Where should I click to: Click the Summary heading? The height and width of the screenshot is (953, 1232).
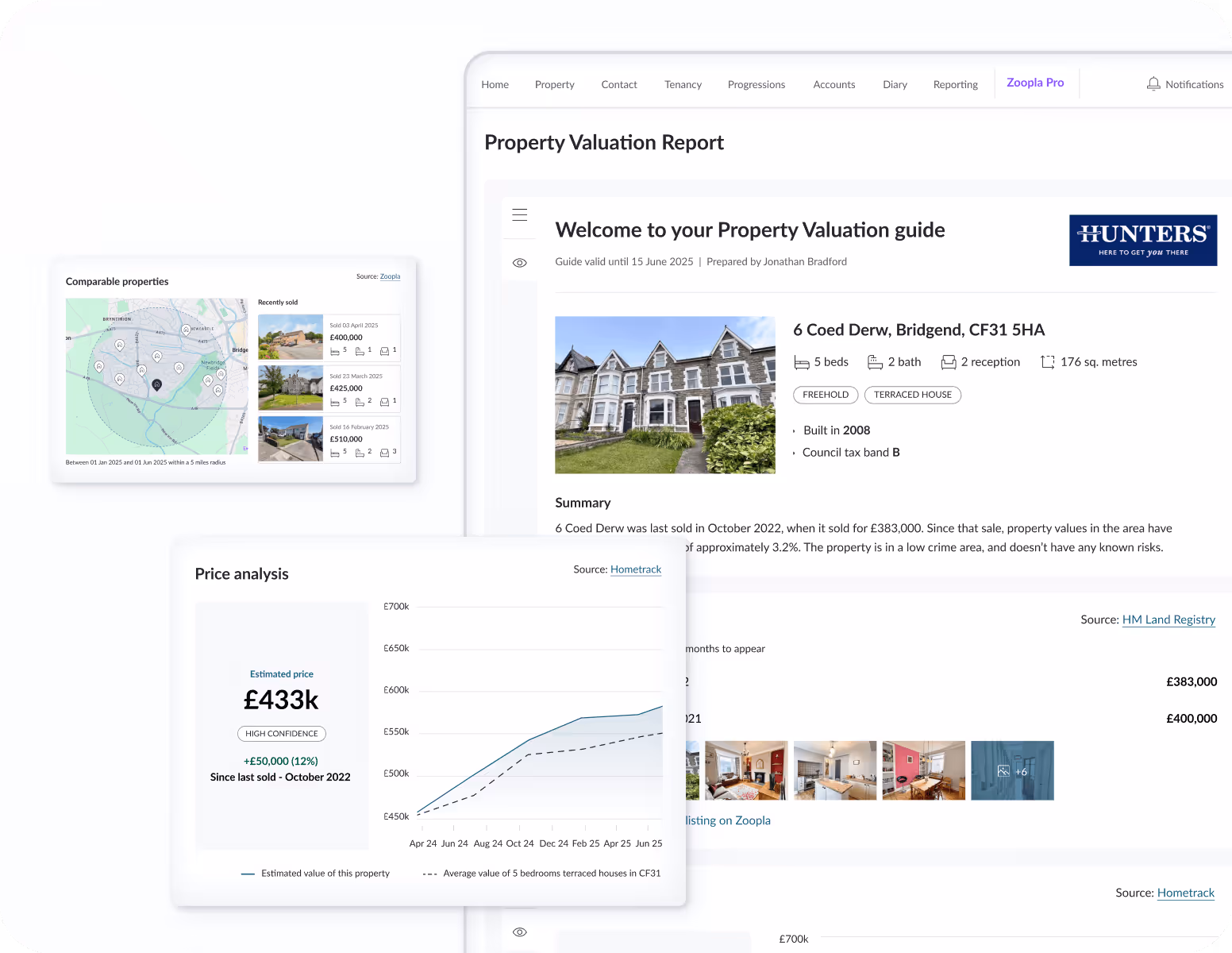[583, 503]
